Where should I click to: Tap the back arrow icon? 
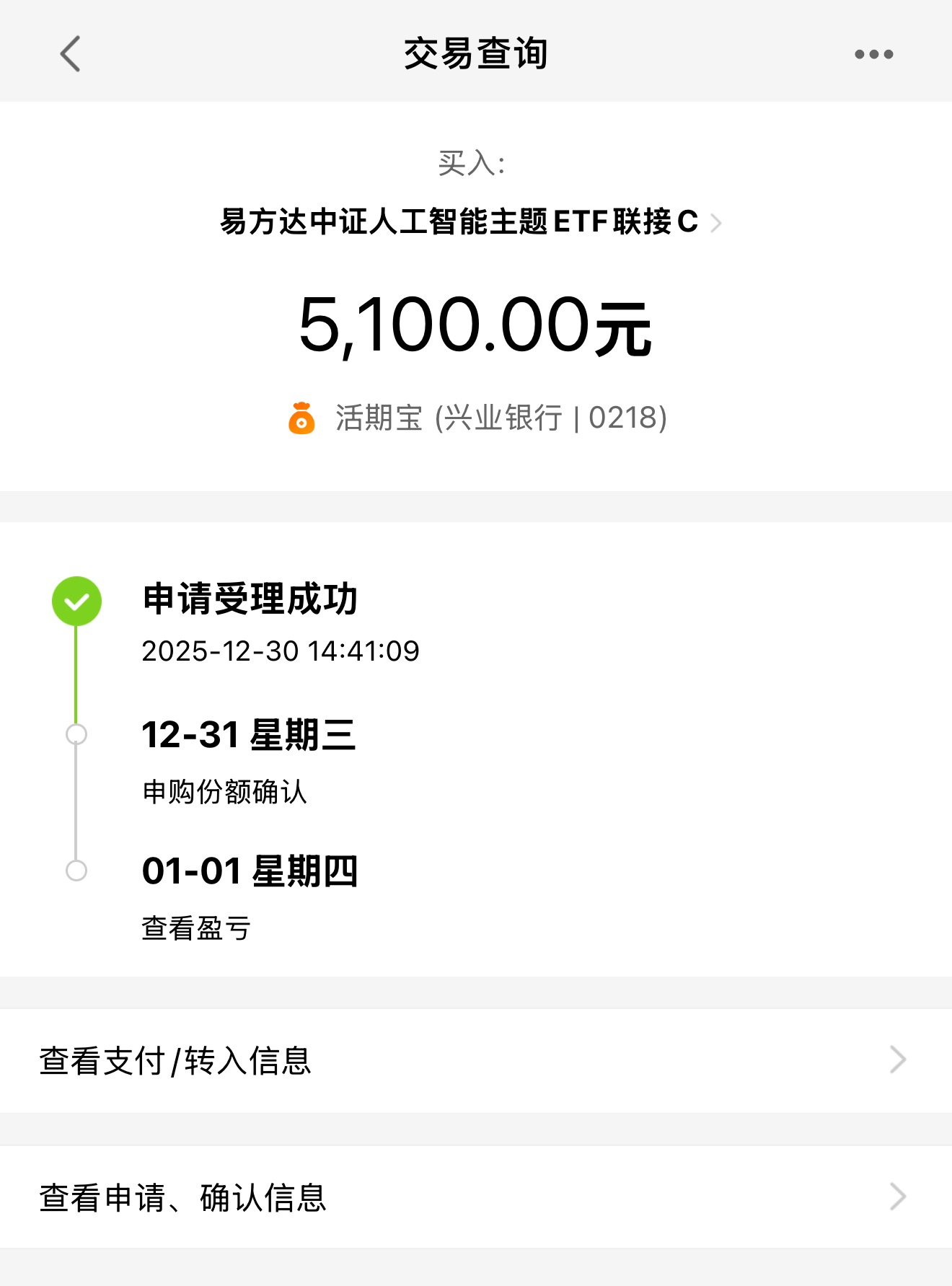point(70,54)
